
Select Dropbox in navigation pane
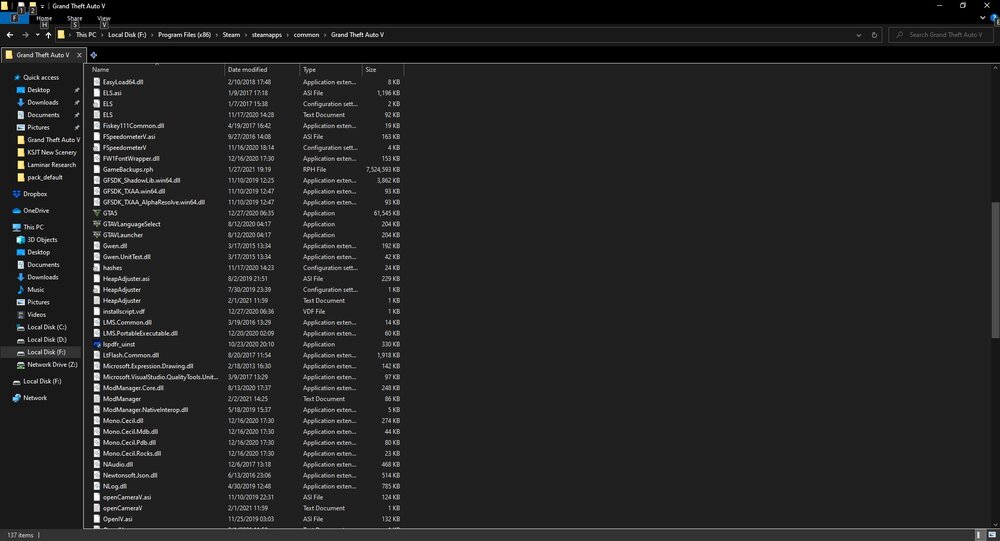pyautogui.click(x=35, y=194)
